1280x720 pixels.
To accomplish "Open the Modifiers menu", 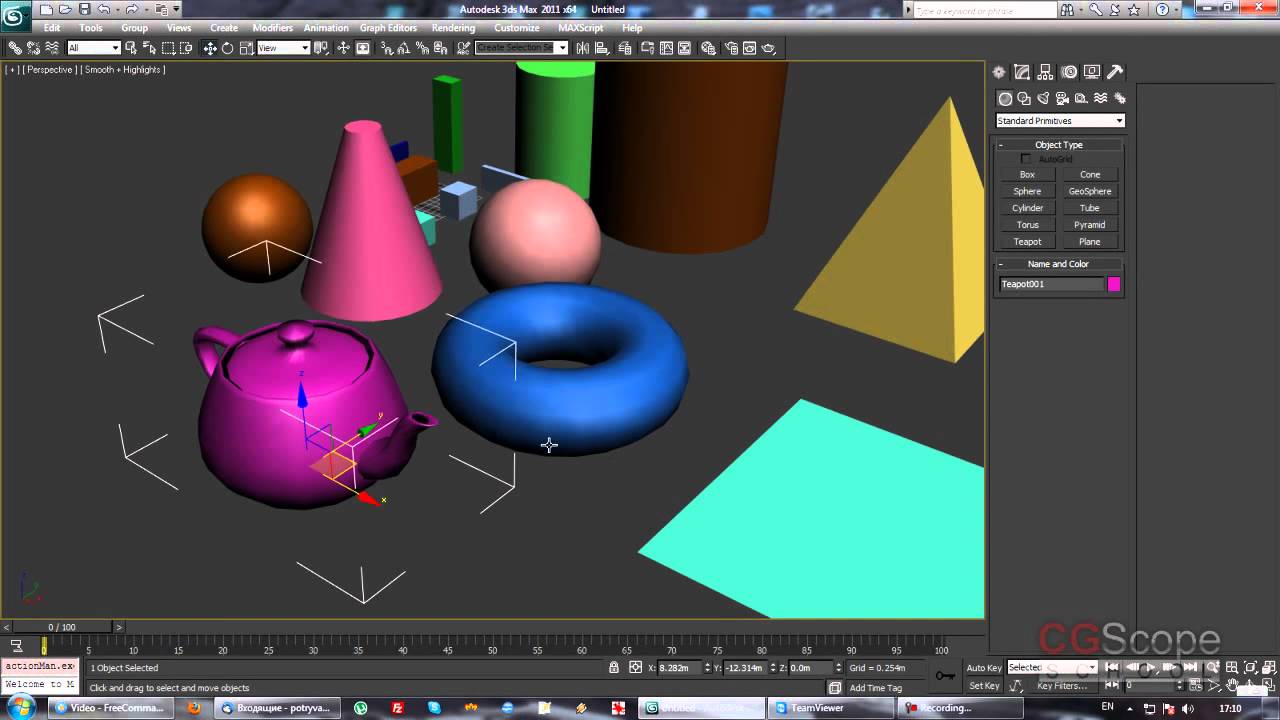I will click(x=272, y=28).
